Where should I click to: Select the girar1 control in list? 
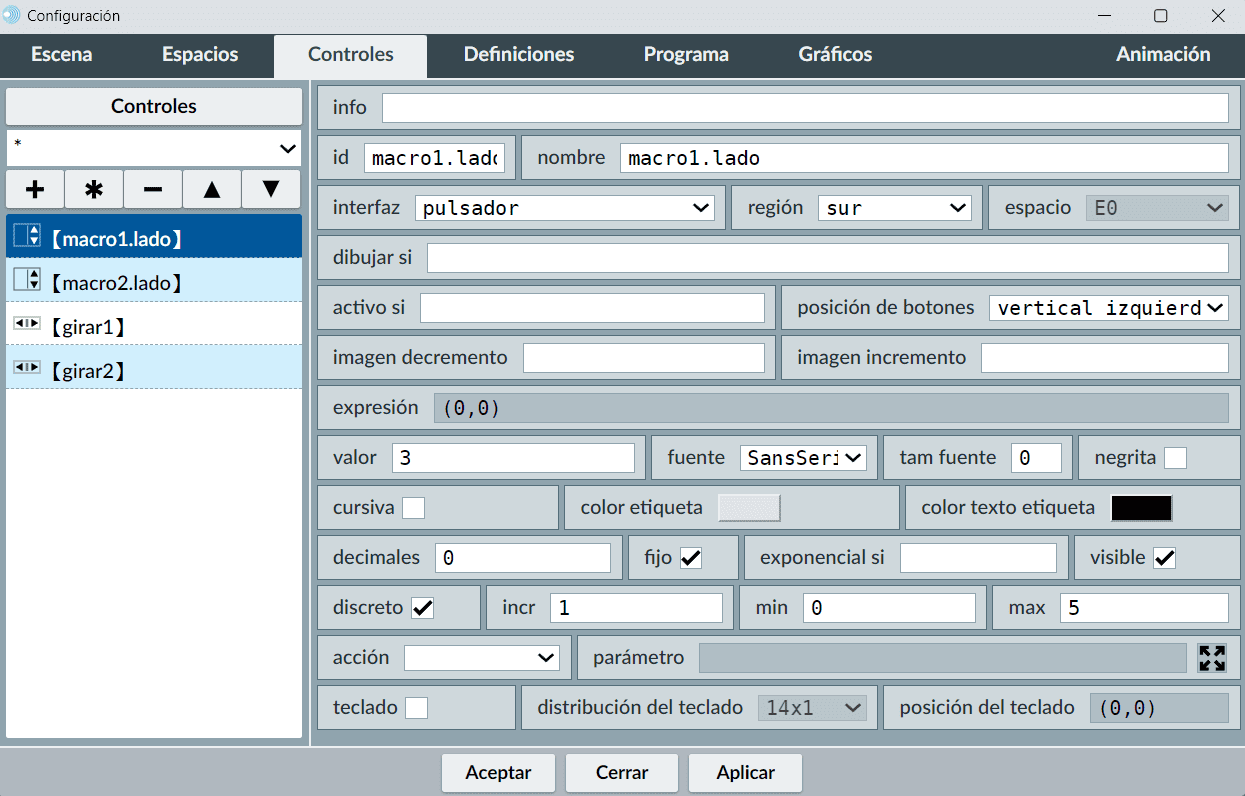(x=154, y=326)
